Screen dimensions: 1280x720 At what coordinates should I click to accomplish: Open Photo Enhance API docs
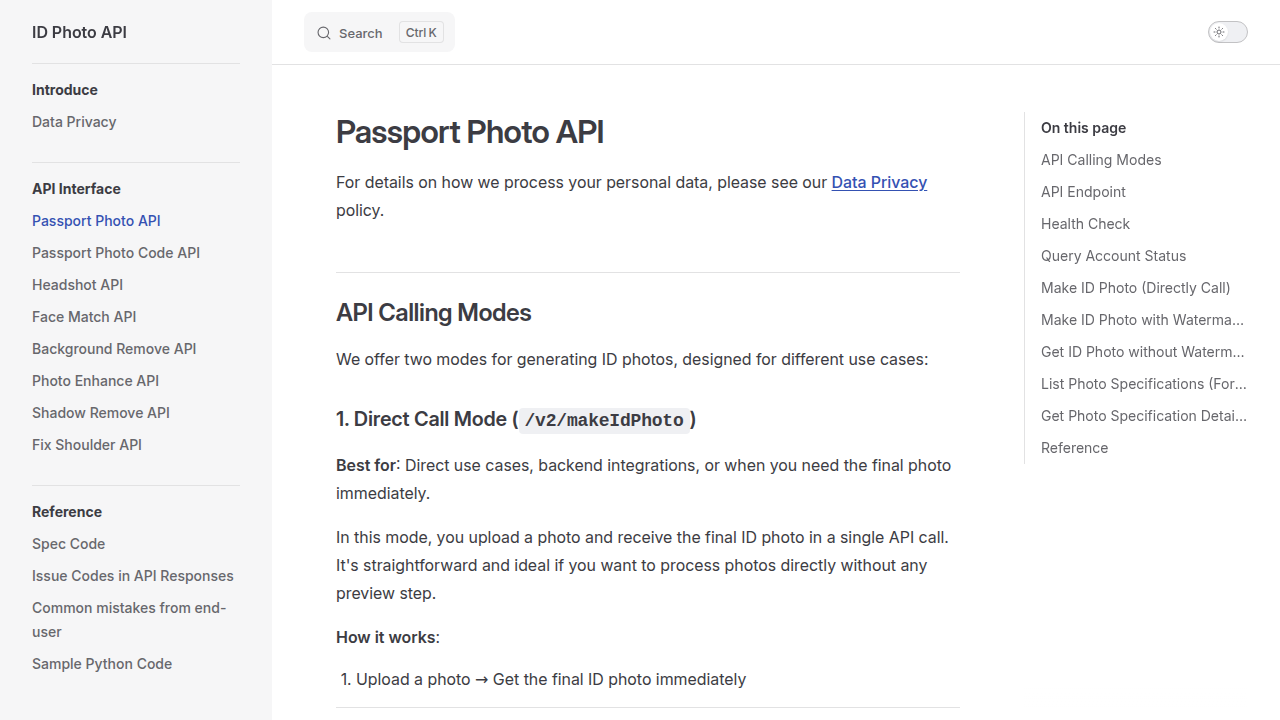point(95,381)
